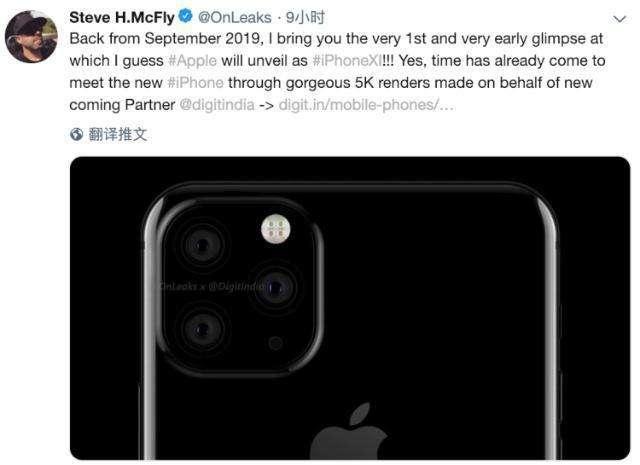This screenshot has height=465, width=640.
Task: Click the globe icon beside 翻译推文
Action: (76, 134)
